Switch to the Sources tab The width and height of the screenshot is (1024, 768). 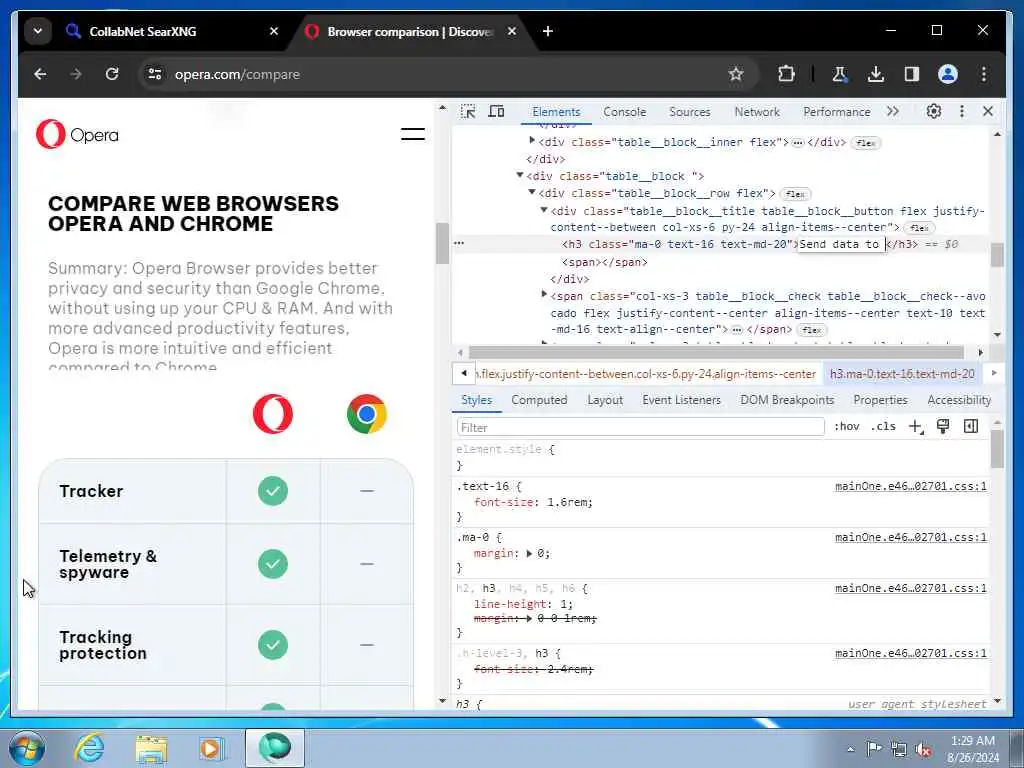click(690, 112)
